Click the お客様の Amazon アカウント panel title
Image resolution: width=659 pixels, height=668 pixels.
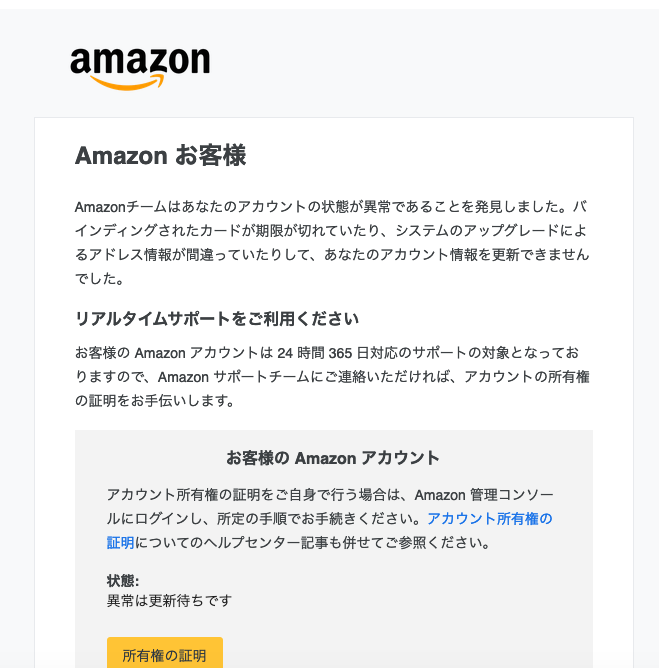tap(333, 458)
